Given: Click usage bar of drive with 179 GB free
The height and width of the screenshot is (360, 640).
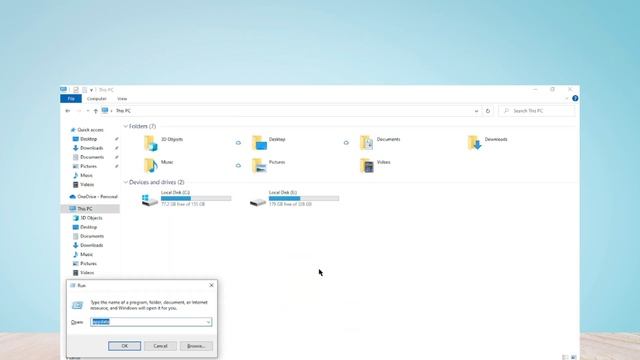Looking at the screenshot, I should 304,198.
